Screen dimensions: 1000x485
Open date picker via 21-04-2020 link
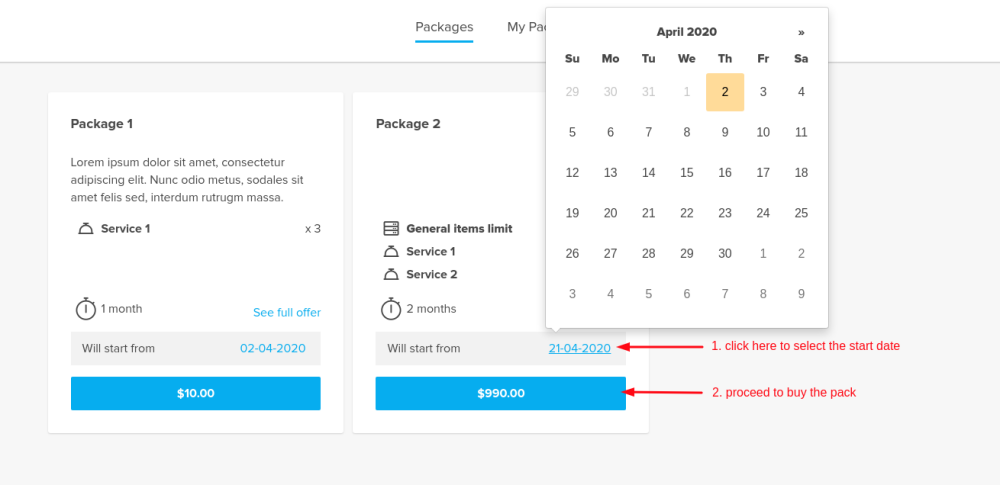coord(579,348)
